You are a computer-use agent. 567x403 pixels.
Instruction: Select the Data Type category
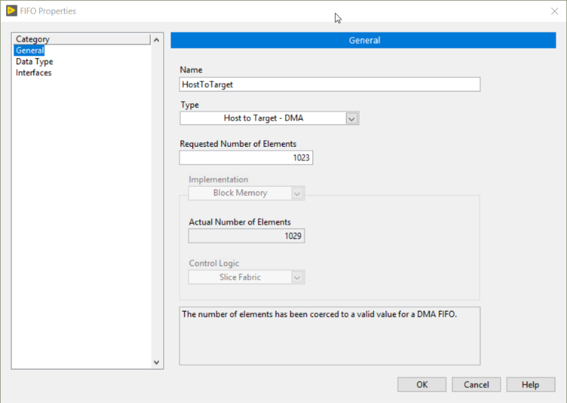[34, 61]
